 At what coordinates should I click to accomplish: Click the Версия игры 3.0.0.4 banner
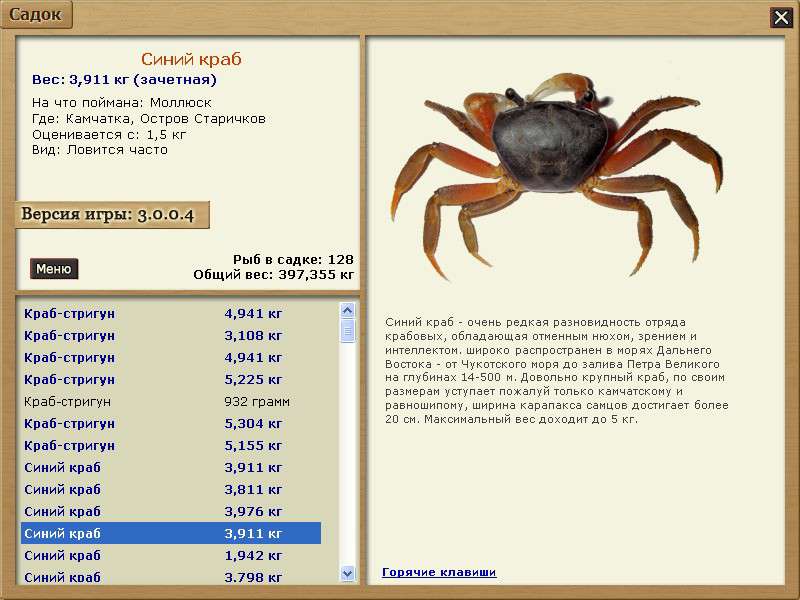click(112, 215)
